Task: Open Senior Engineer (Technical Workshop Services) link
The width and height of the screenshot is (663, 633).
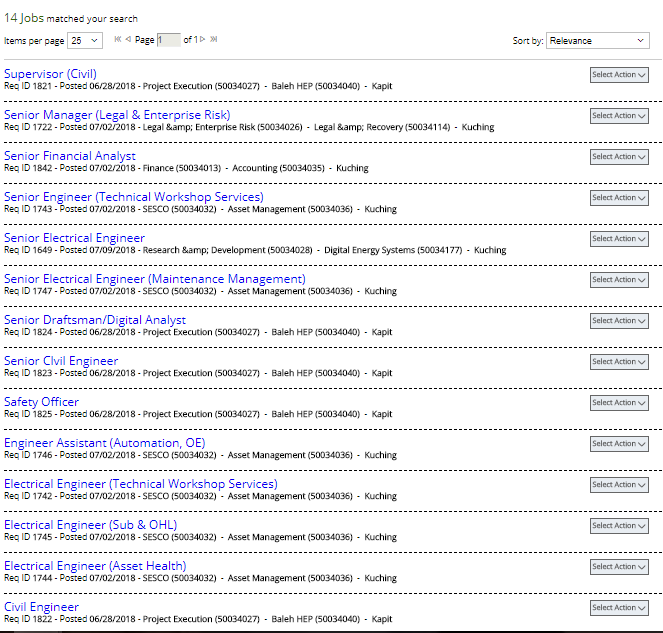Action: click(134, 197)
